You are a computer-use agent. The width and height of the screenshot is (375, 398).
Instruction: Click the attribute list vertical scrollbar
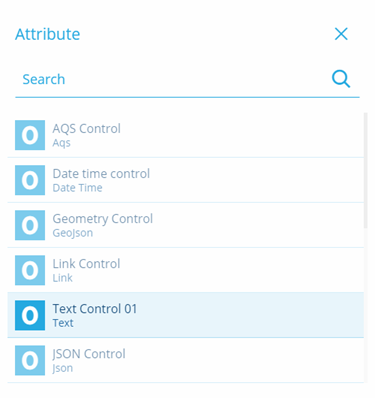click(365, 171)
